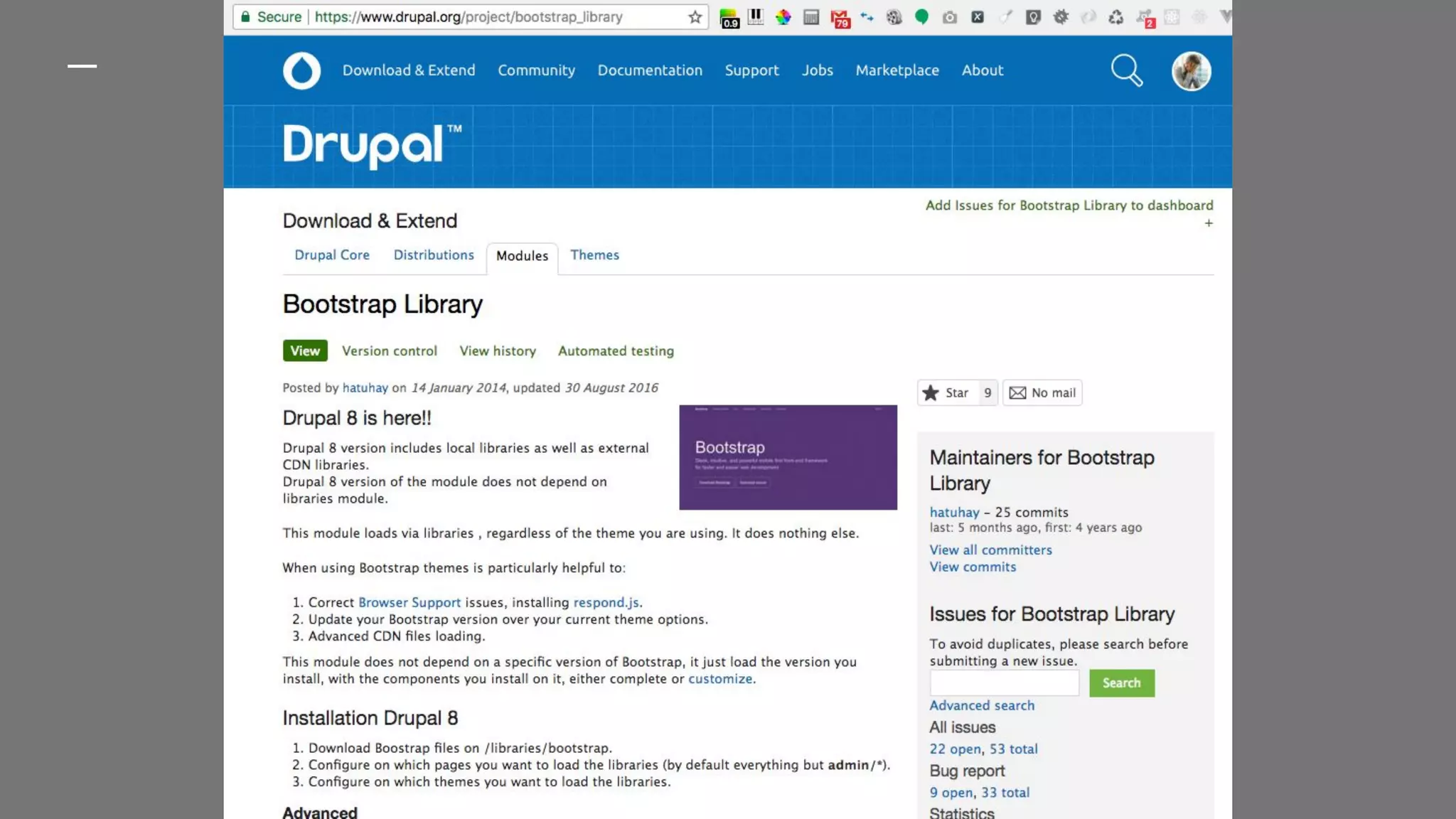Viewport: 1456px width, 819px height.
Task: Click View commits link
Action: (973, 567)
